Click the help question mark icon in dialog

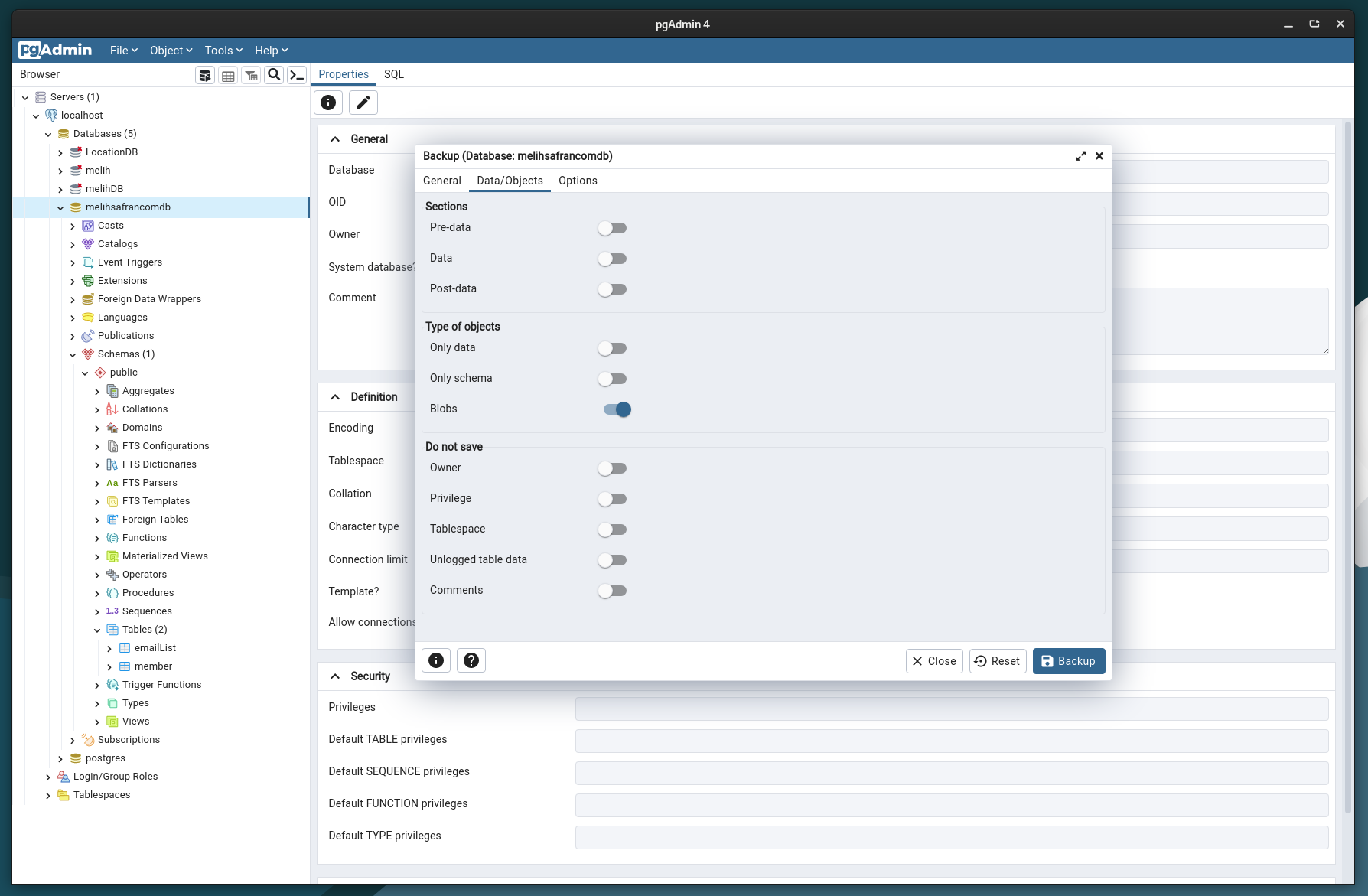[471, 660]
